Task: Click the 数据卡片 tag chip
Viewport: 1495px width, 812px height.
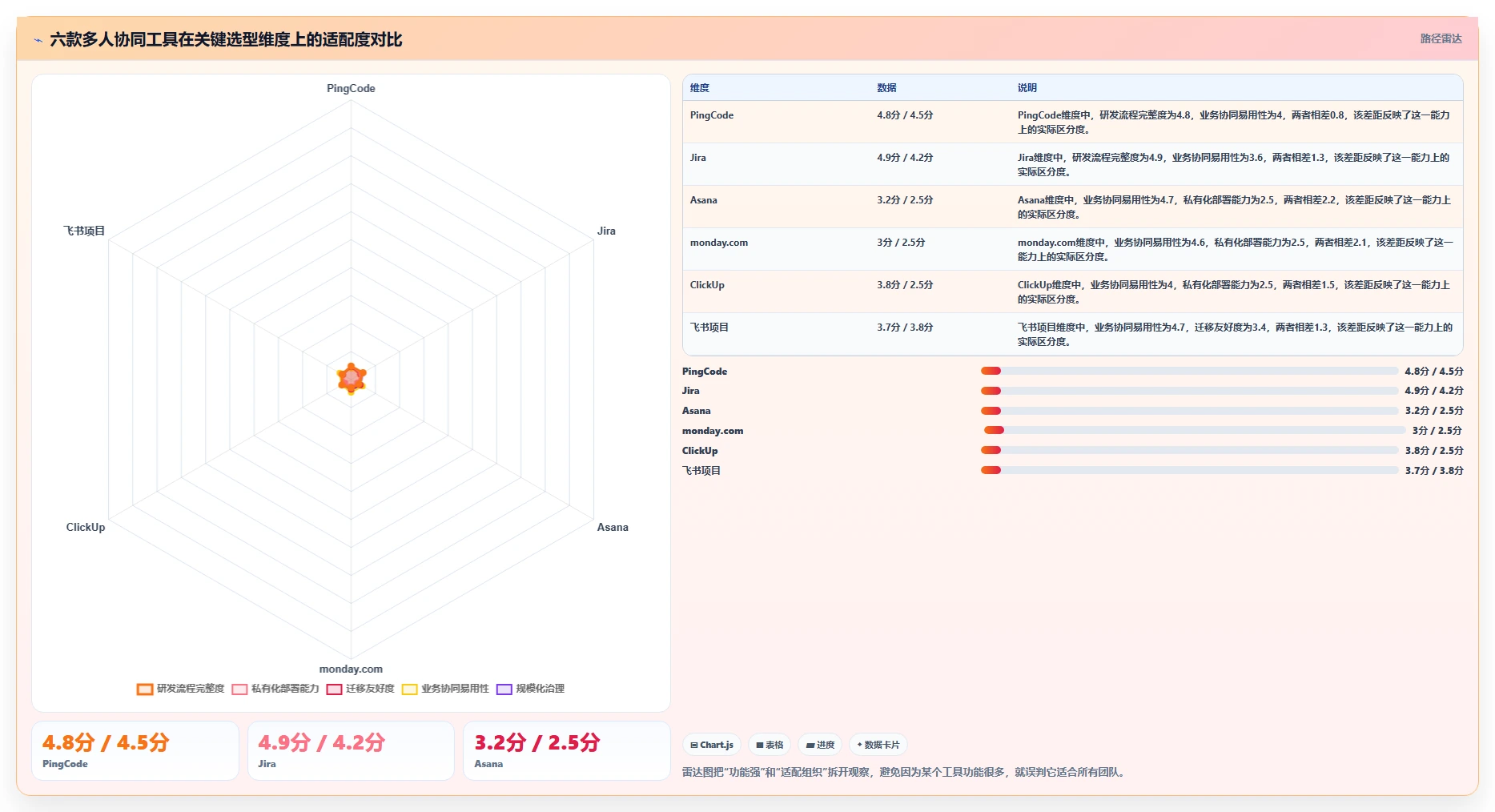Action: (x=878, y=745)
